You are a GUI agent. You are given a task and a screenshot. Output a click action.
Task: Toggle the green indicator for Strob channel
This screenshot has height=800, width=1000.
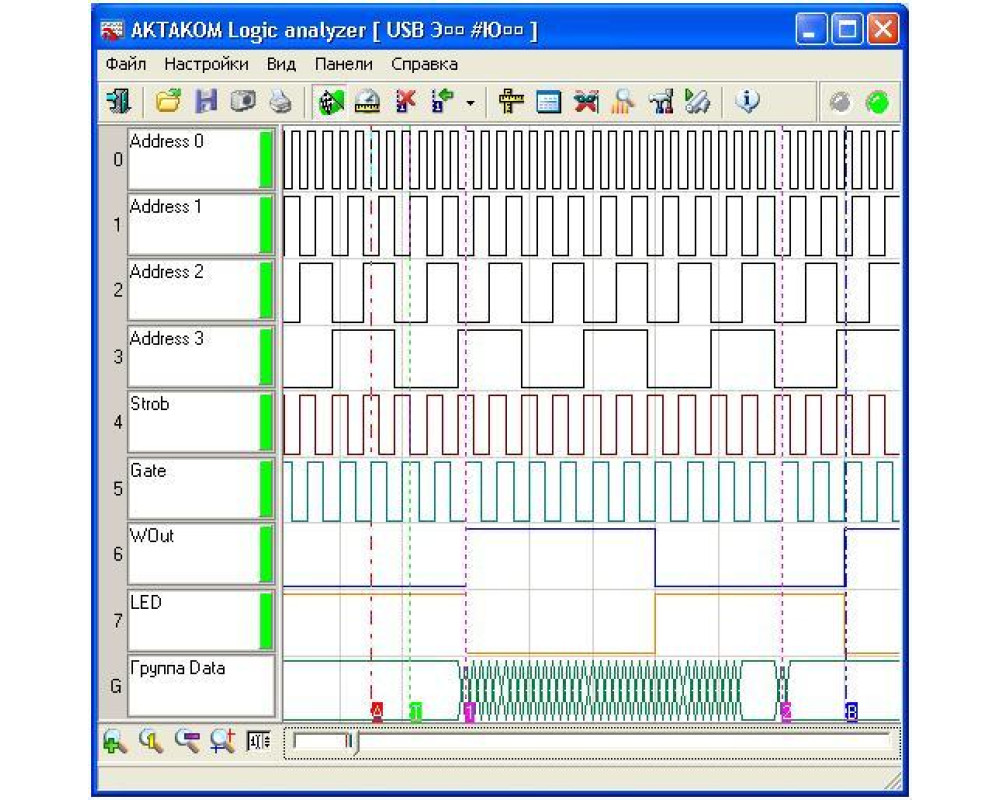[266, 421]
